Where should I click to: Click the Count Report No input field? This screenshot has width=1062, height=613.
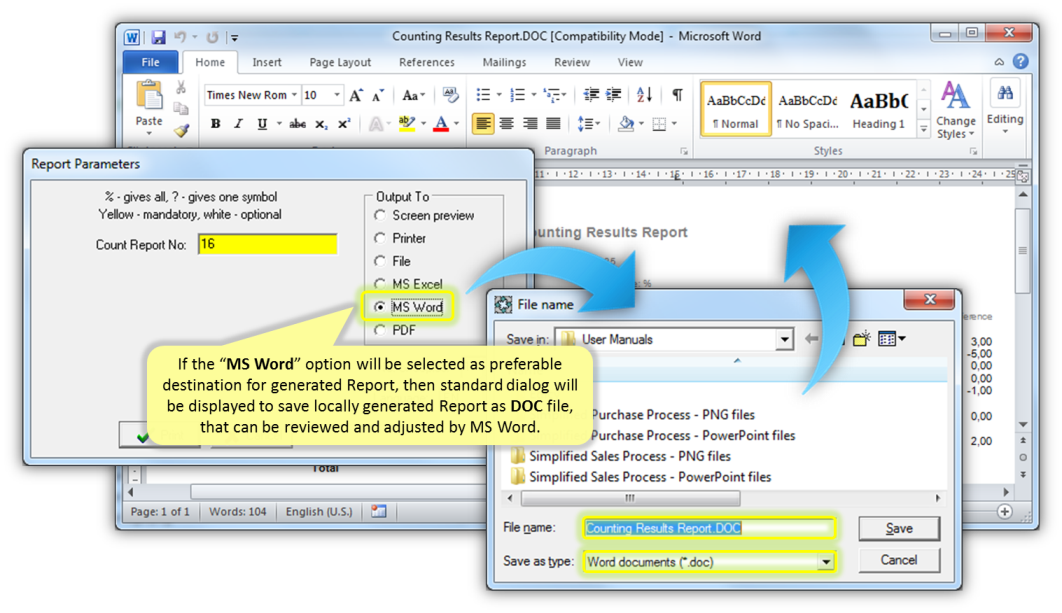coord(268,245)
